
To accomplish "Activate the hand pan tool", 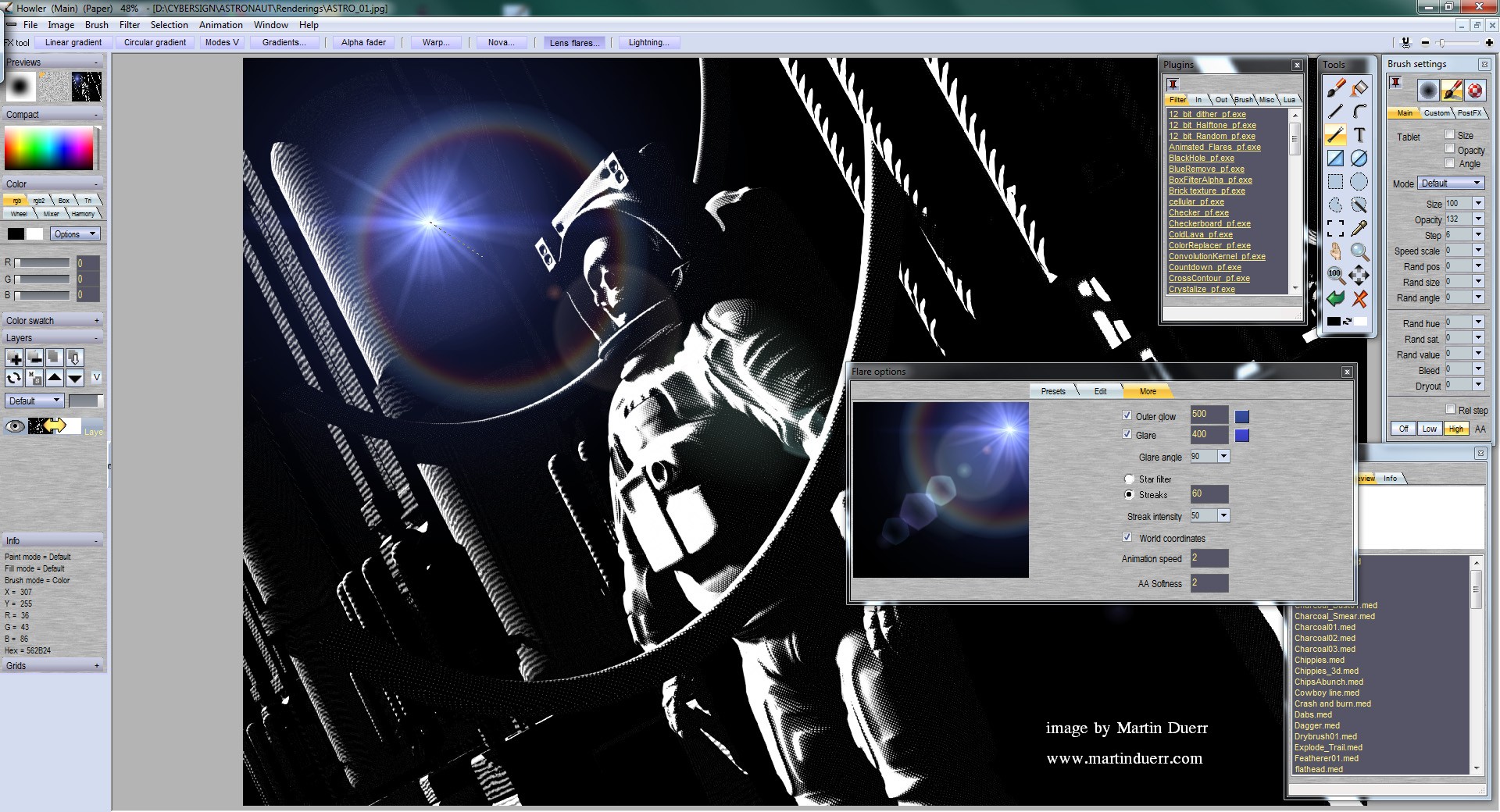I will pos(1336,251).
